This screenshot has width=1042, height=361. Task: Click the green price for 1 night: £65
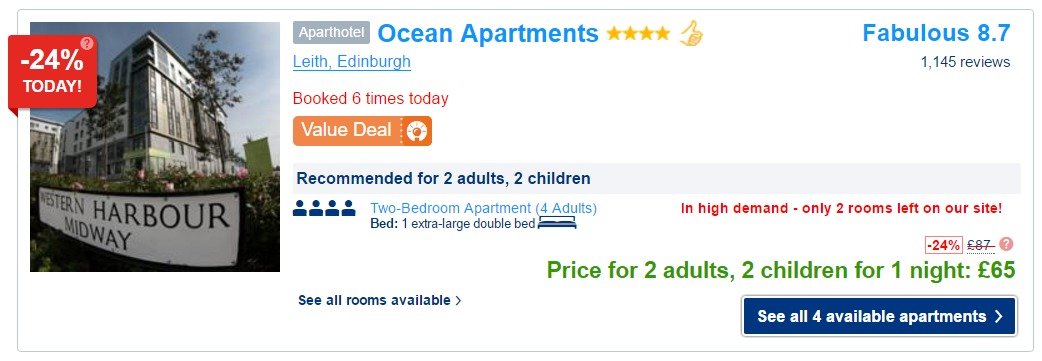click(781, 271)
